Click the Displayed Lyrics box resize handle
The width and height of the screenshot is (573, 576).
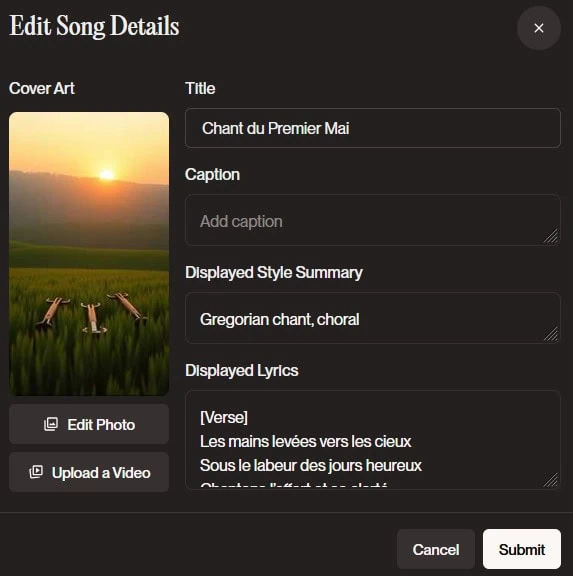[551, 479]
